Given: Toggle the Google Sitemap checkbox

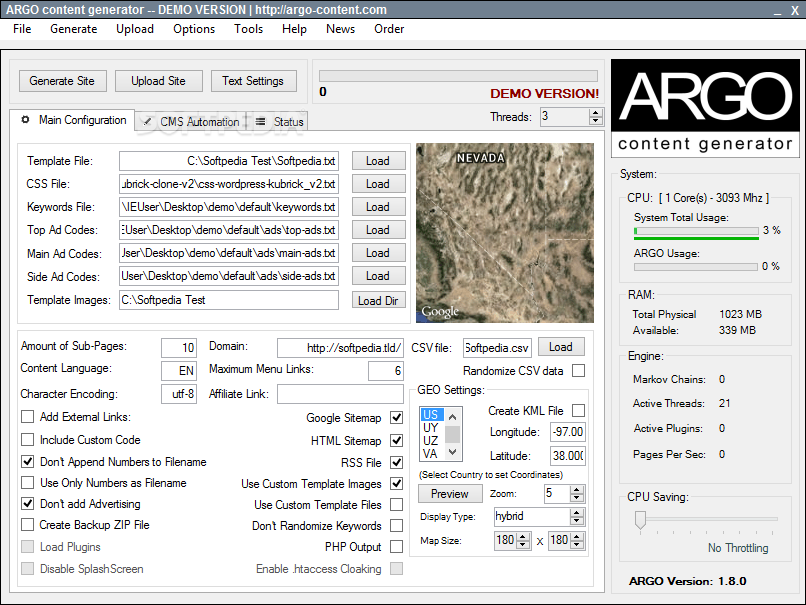Looking at the screenshot, I should click(396, 418).
